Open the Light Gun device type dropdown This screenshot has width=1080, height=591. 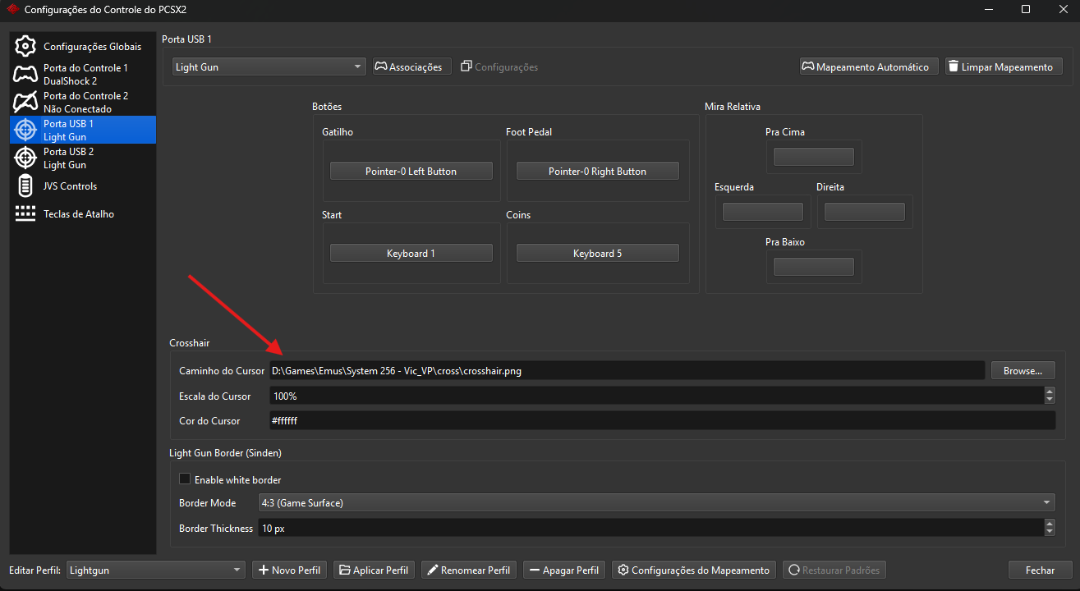(268, 67)
